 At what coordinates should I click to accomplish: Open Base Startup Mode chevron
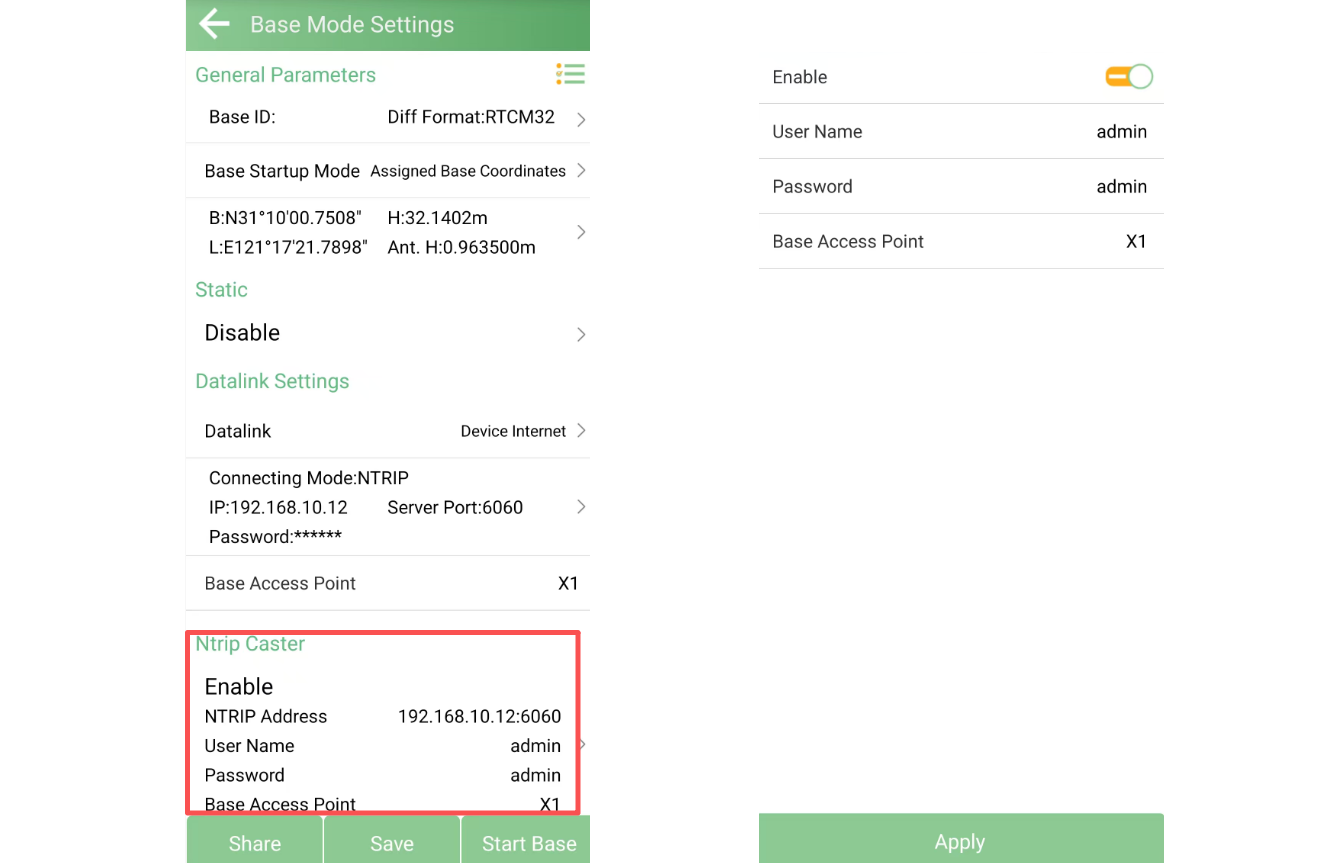581,171
